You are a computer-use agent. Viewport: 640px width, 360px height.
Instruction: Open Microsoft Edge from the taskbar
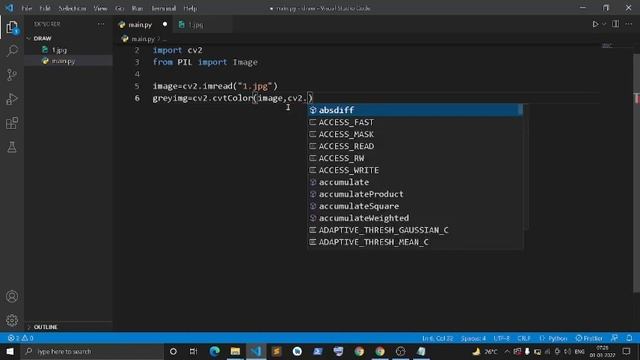(215, 351)
